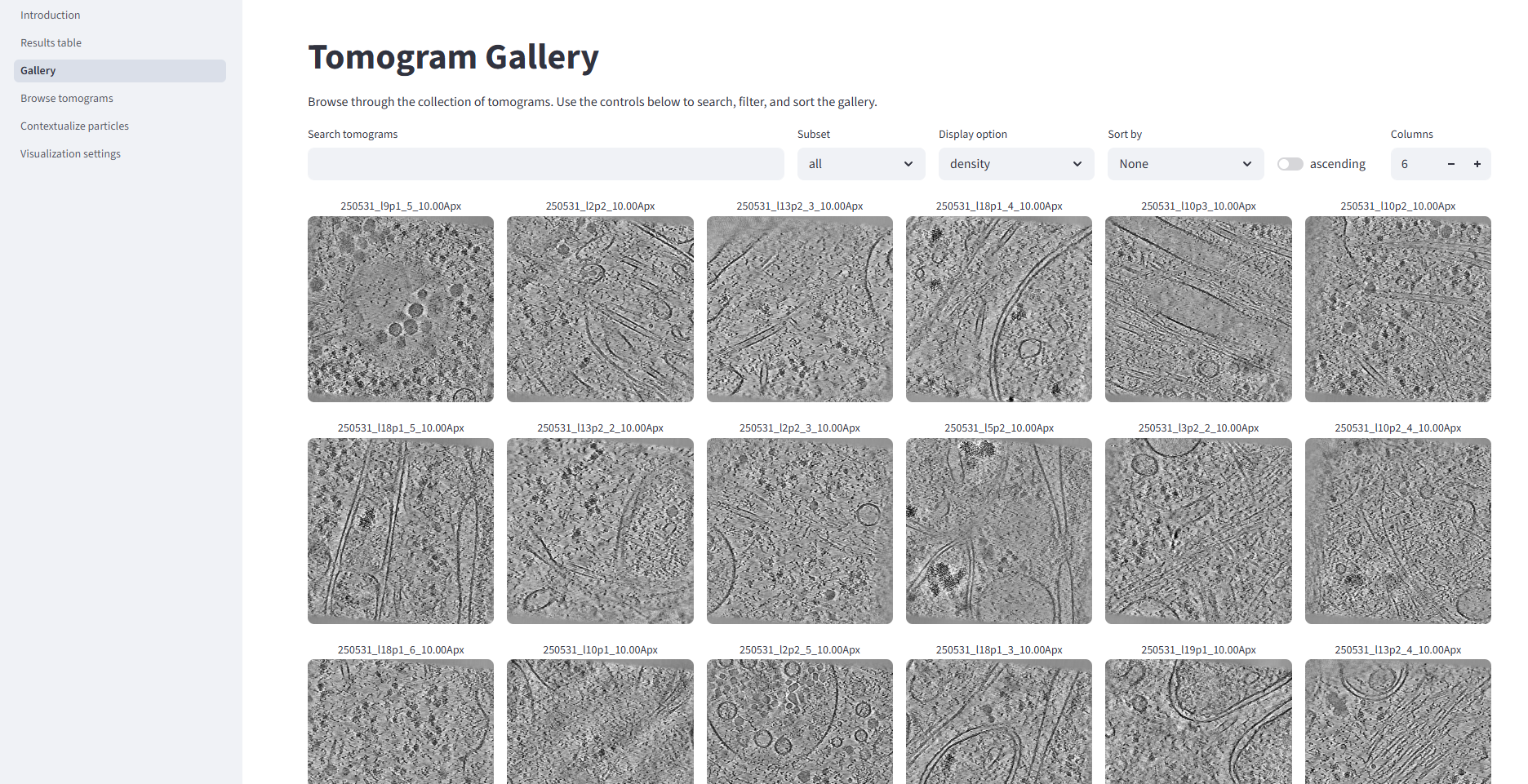1528x784 pixels.
Task: Click caption text '250531_l2p2_10.00Apx'
Action: (x=600, y=206)
